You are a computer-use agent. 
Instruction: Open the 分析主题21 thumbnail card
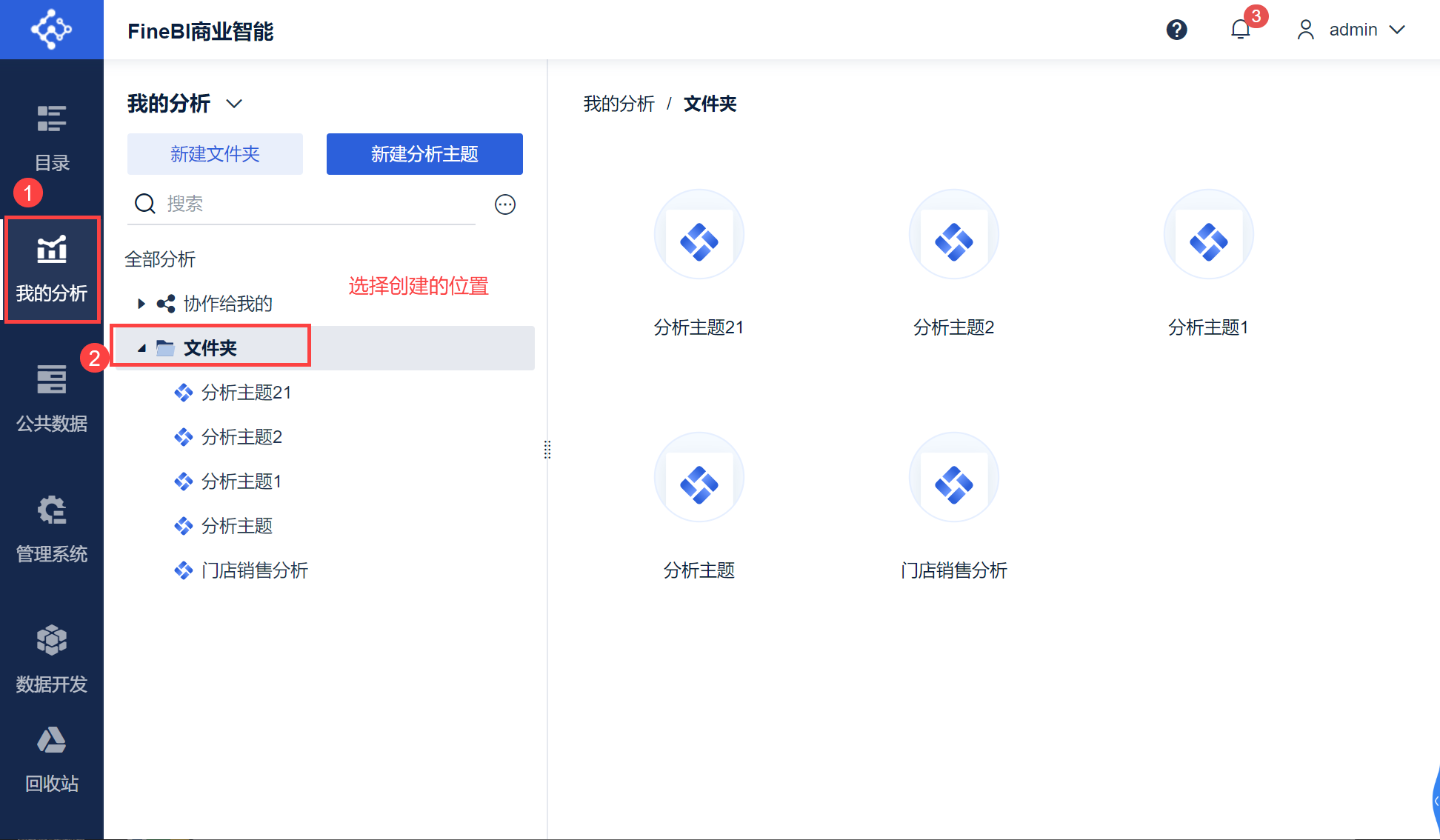(x=699, y=235)
